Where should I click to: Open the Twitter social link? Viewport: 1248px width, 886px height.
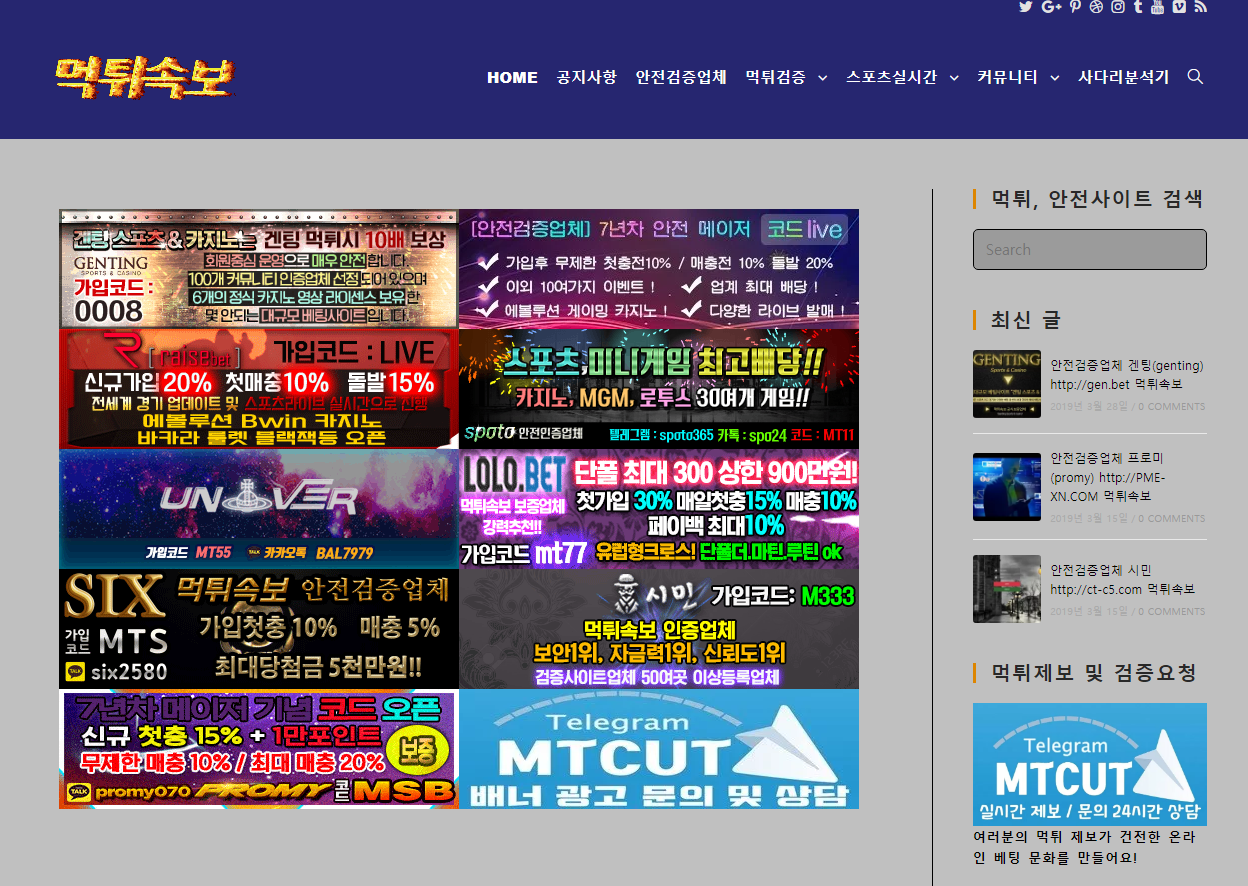point(1025,7)
